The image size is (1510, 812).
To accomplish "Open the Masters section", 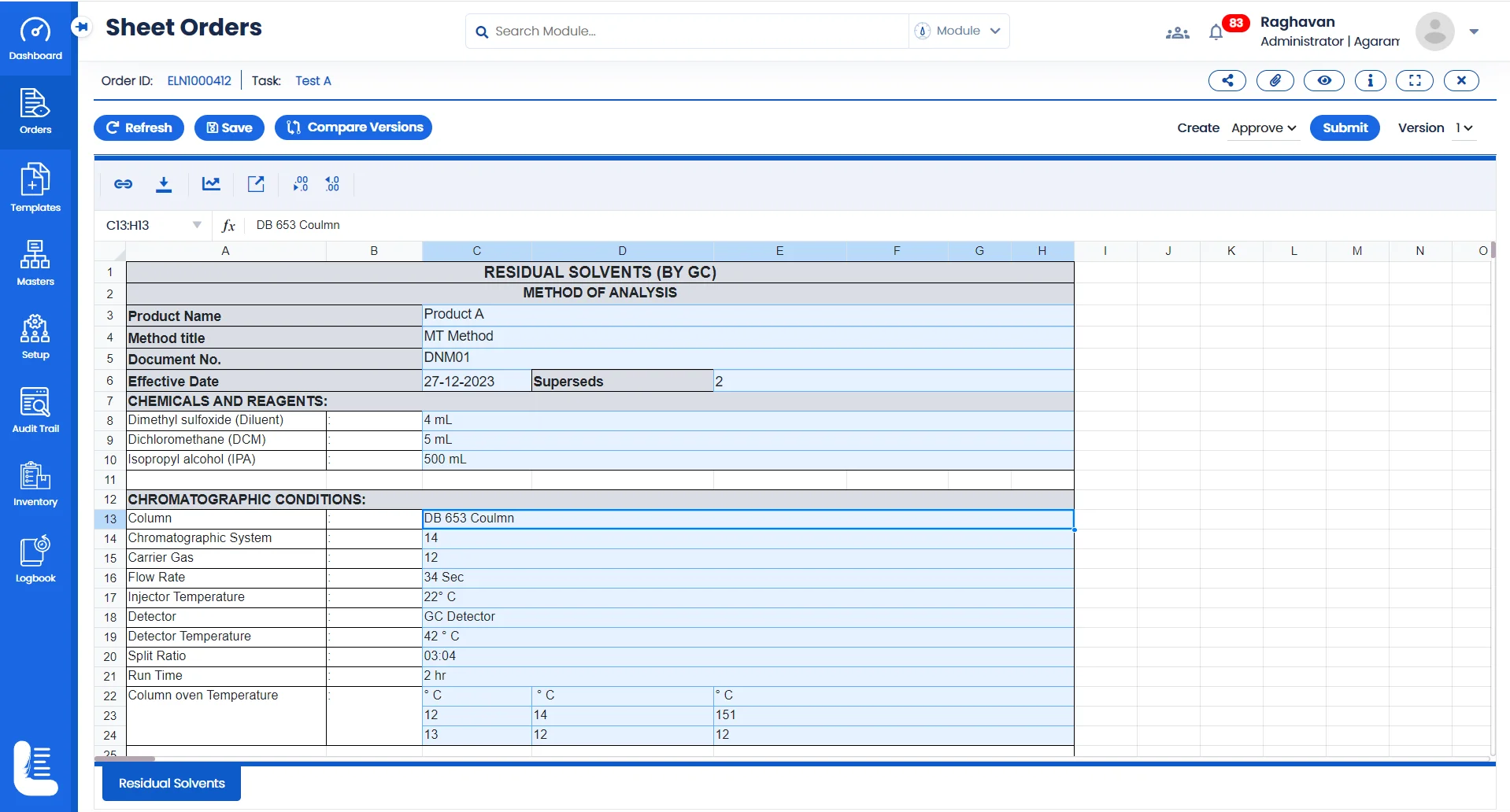I will (35, 263).
